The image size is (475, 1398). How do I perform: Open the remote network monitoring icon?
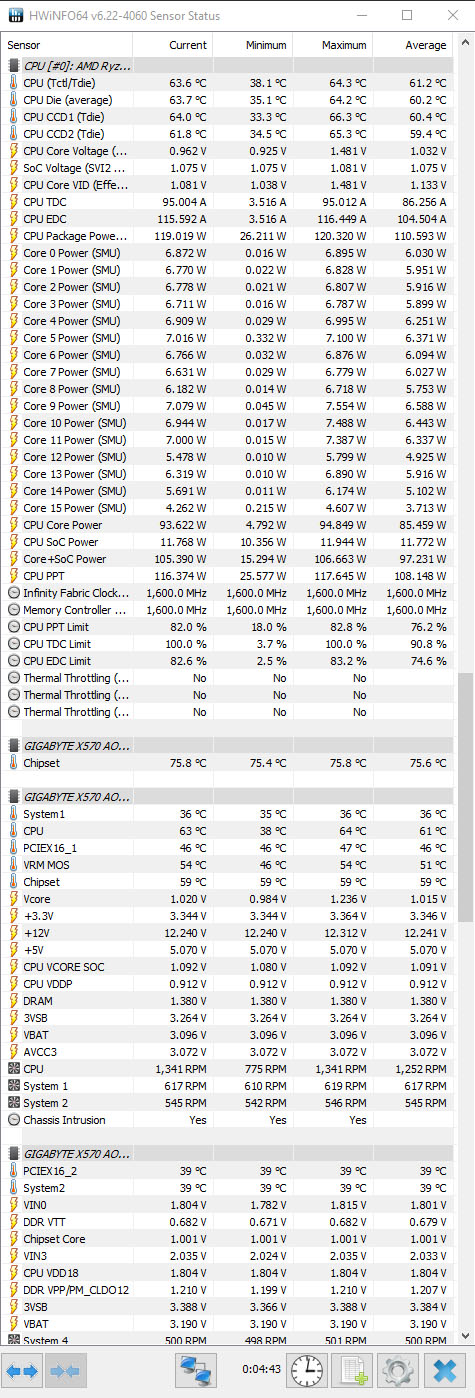coord(196,1369)
